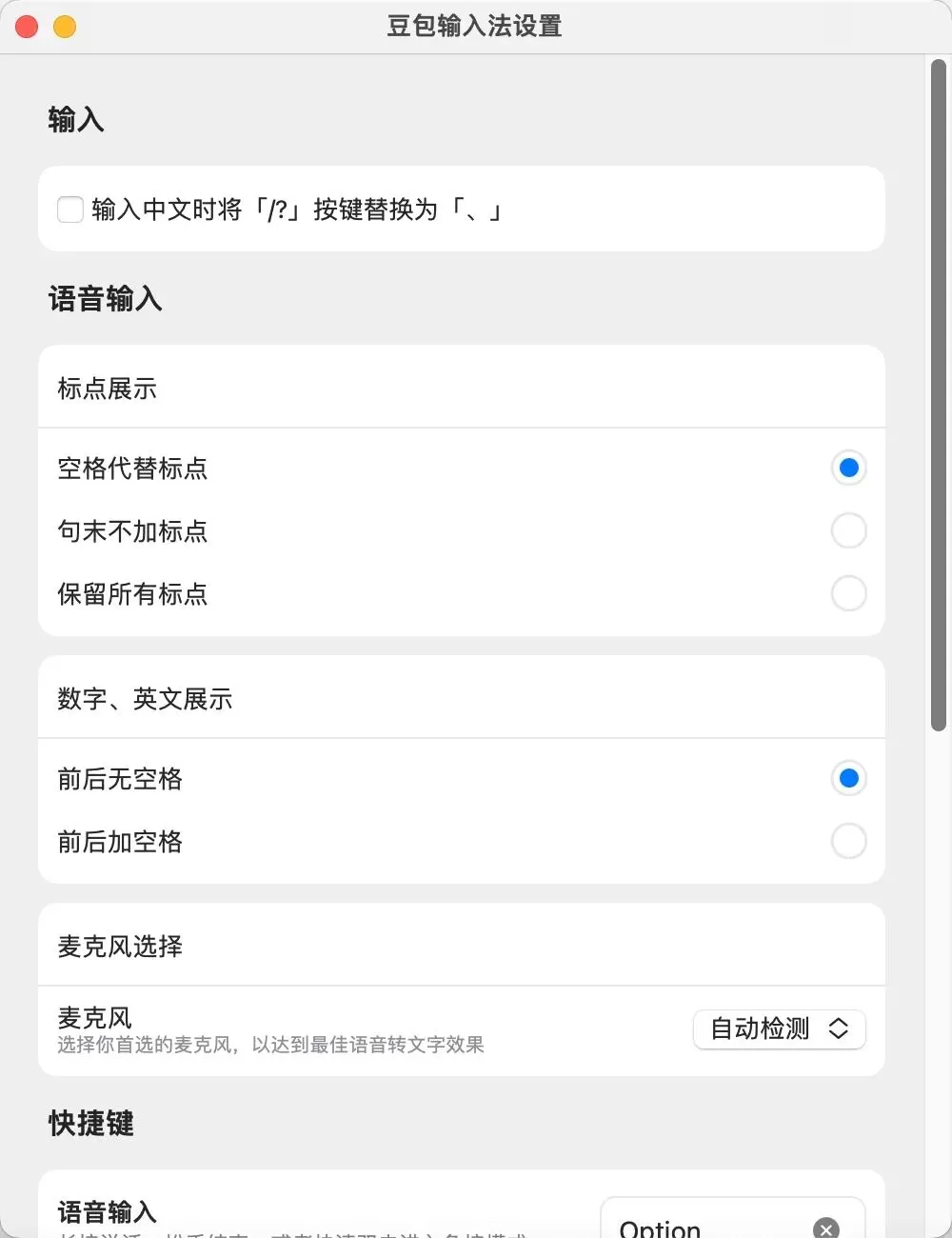Select 空格代替标点 radio option
The width and height of the screenshot is (952, 1238).
pos(848,468)
